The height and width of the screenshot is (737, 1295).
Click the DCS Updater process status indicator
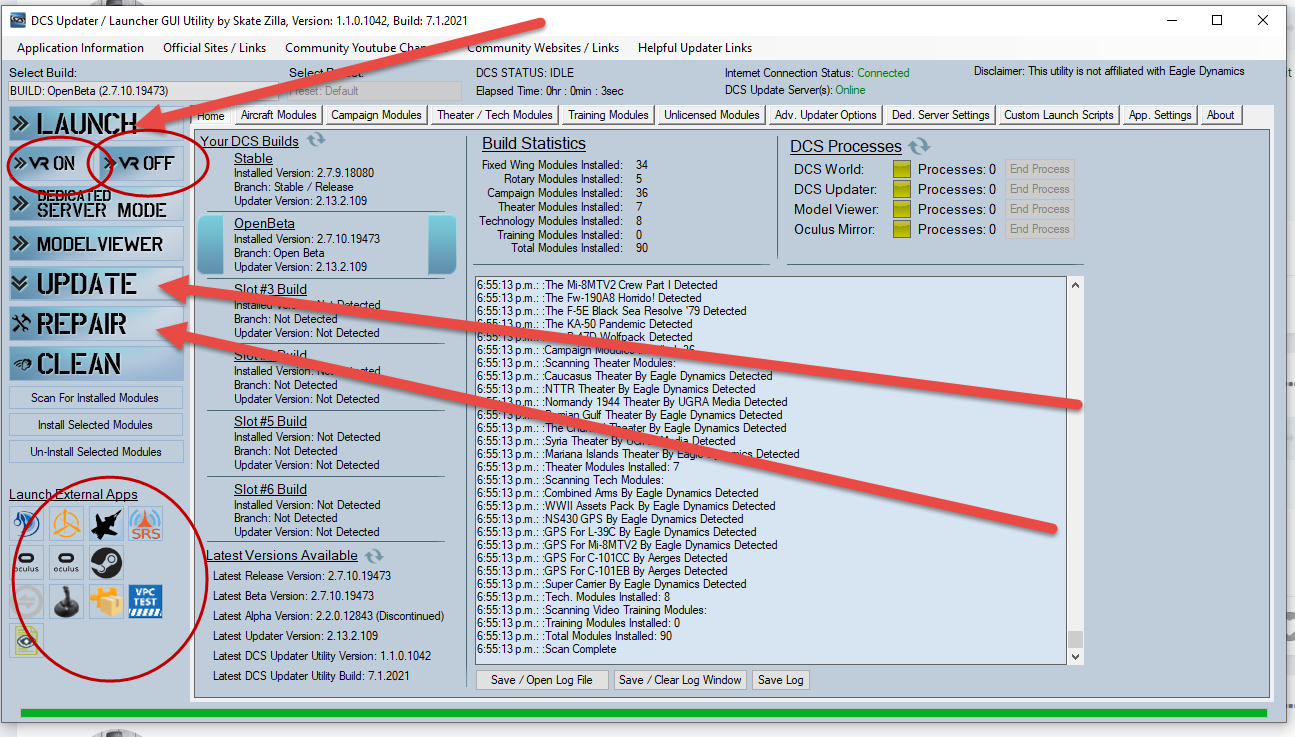tap(902, 189)
